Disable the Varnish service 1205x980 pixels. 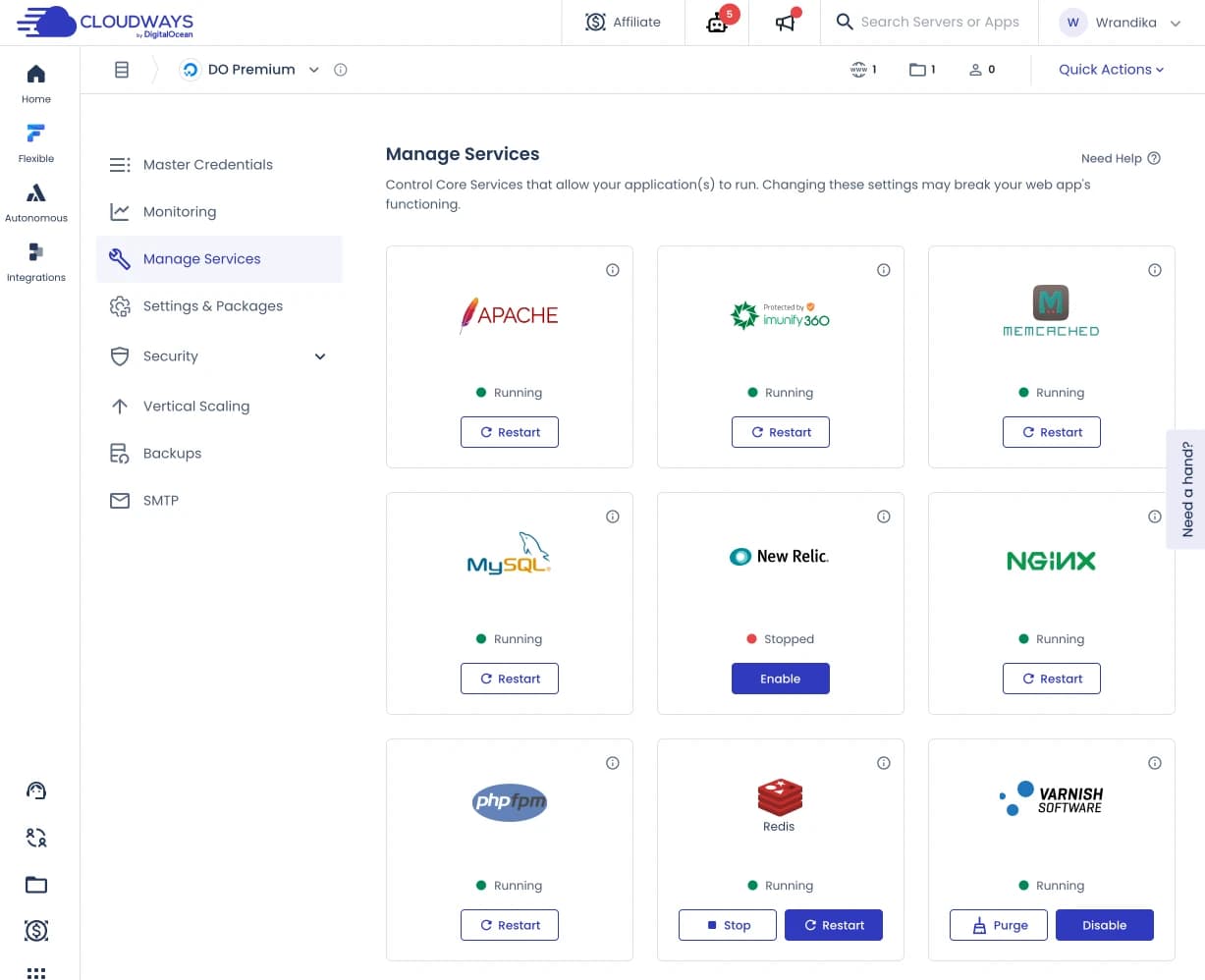1104,925
